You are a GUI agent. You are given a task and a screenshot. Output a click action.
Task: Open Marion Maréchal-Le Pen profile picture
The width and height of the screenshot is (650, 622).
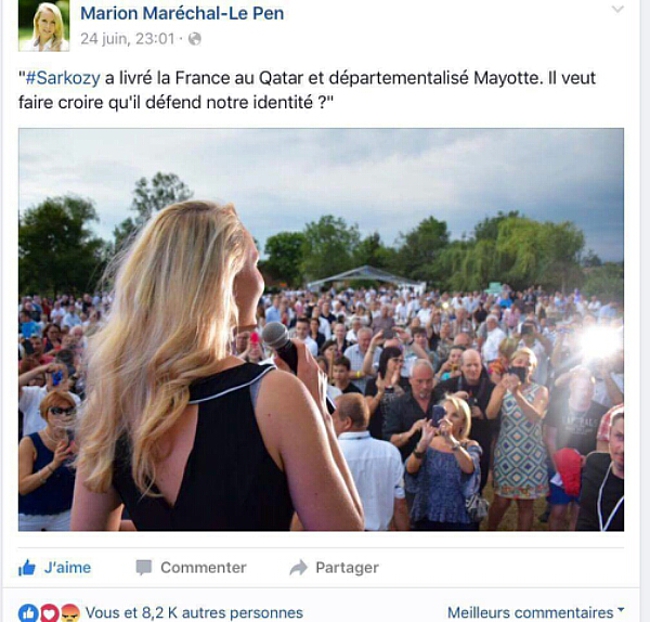pyautogui.click(x=44, y=25)
